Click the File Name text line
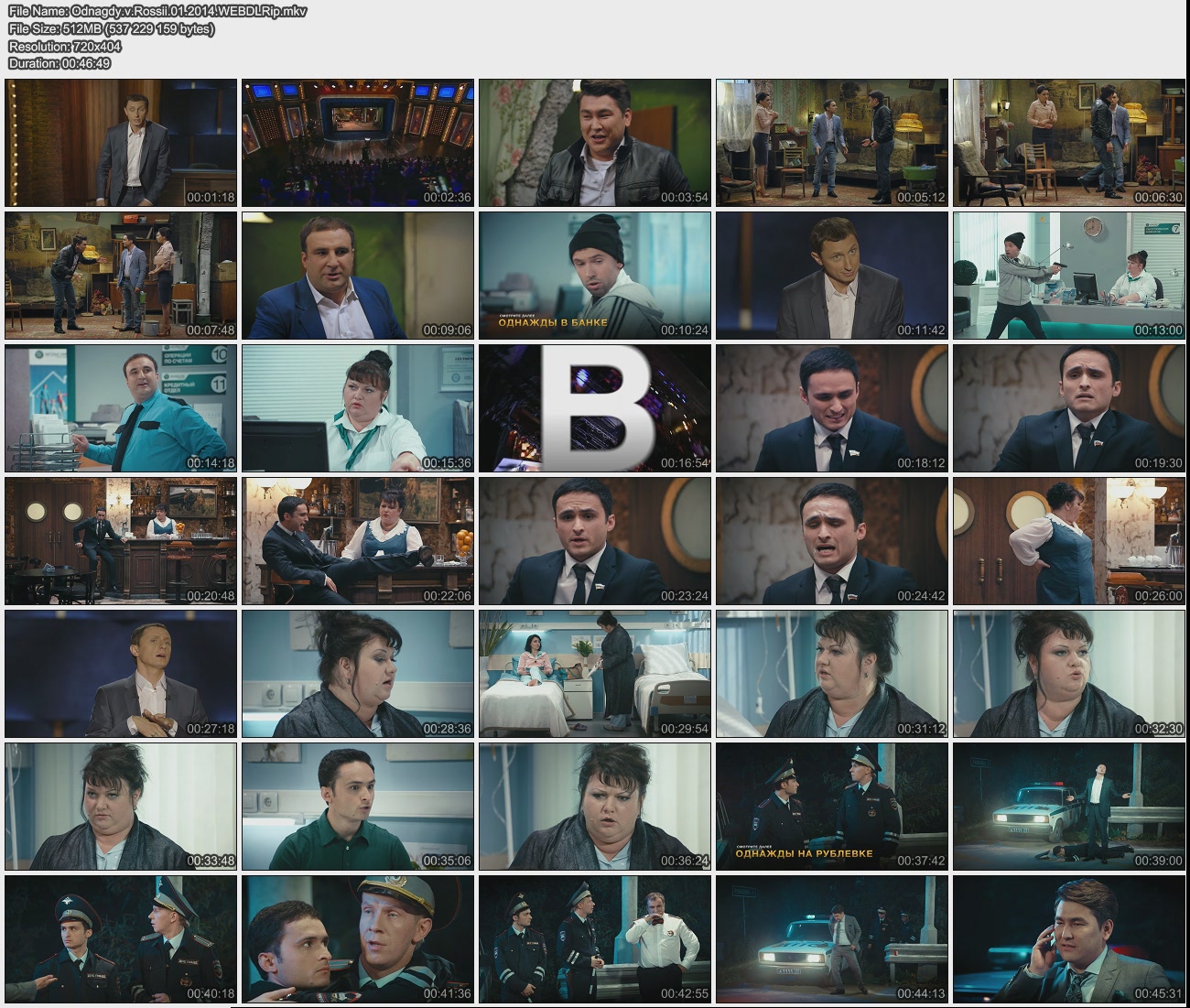1190x1008 pixels. tap(157, 11)
